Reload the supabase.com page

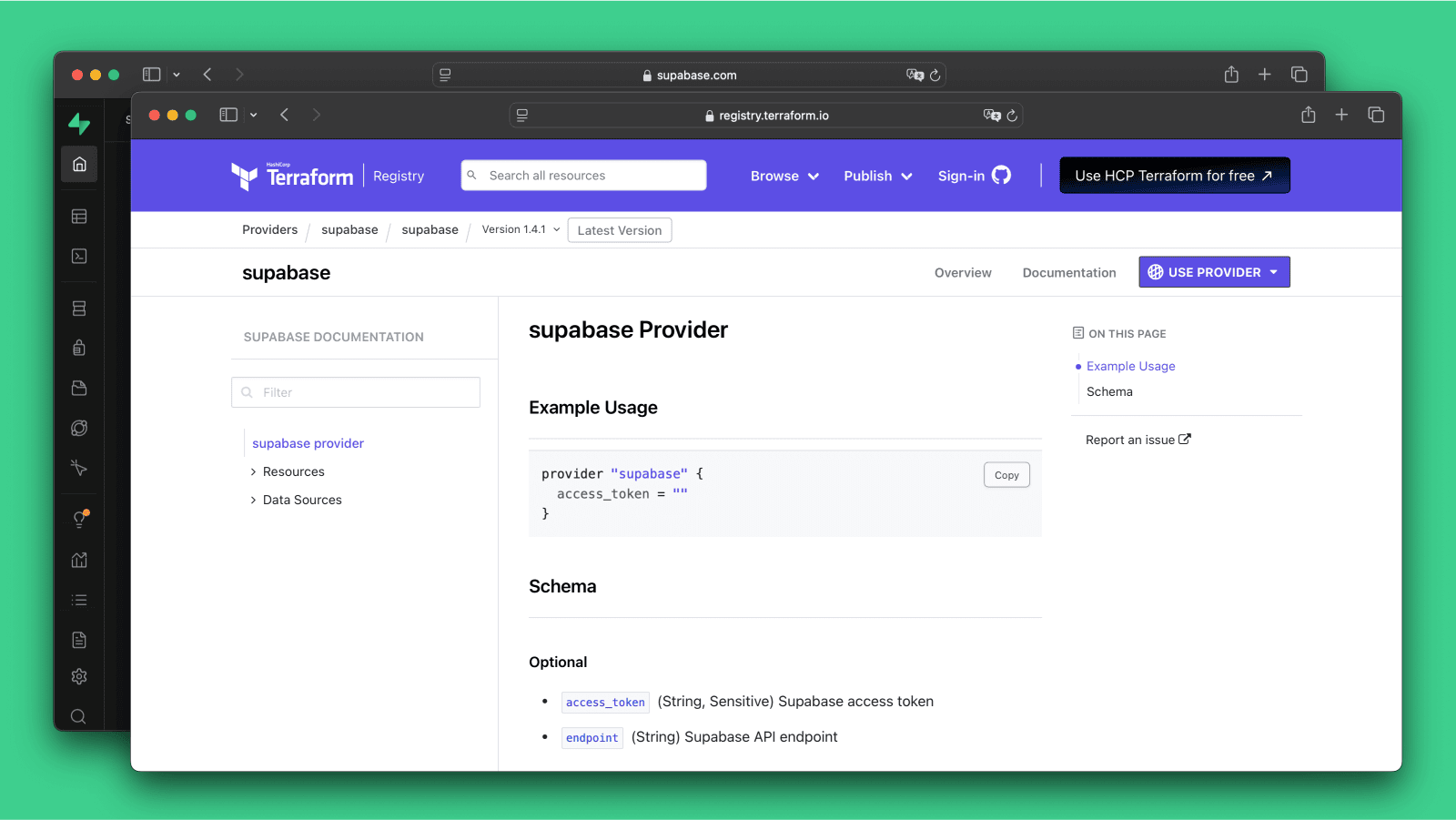935,76
